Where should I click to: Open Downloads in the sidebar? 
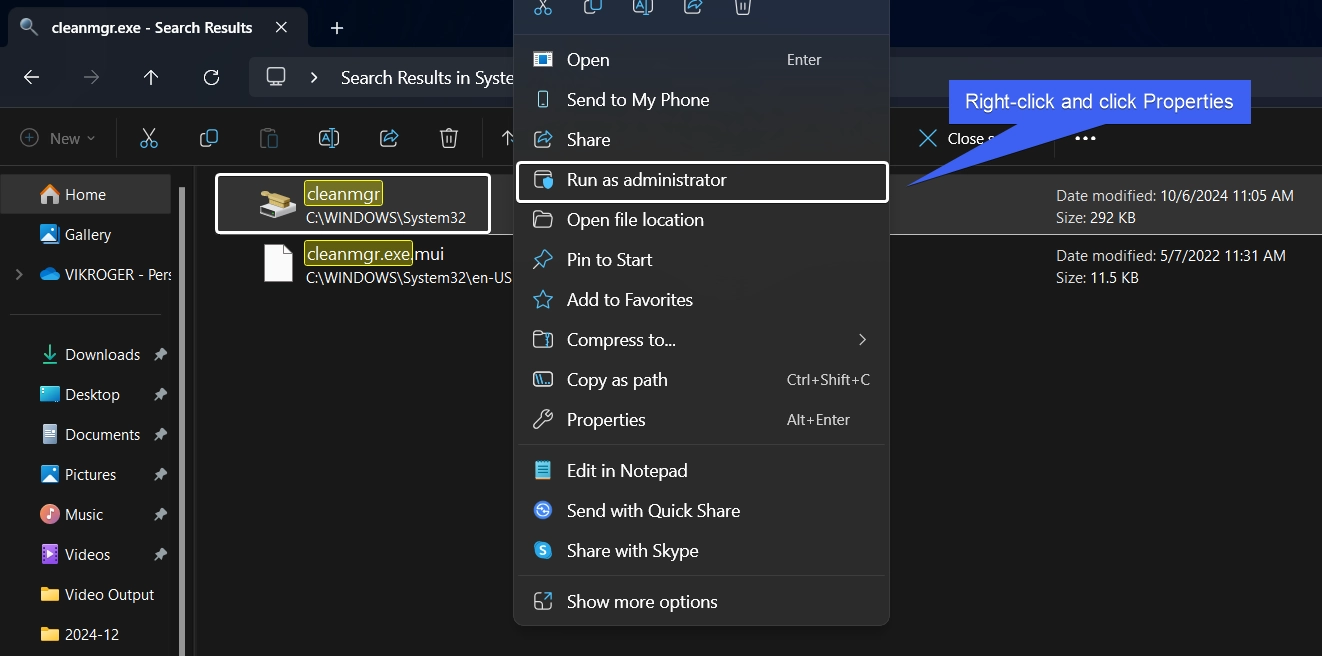(x=90, y=355)
